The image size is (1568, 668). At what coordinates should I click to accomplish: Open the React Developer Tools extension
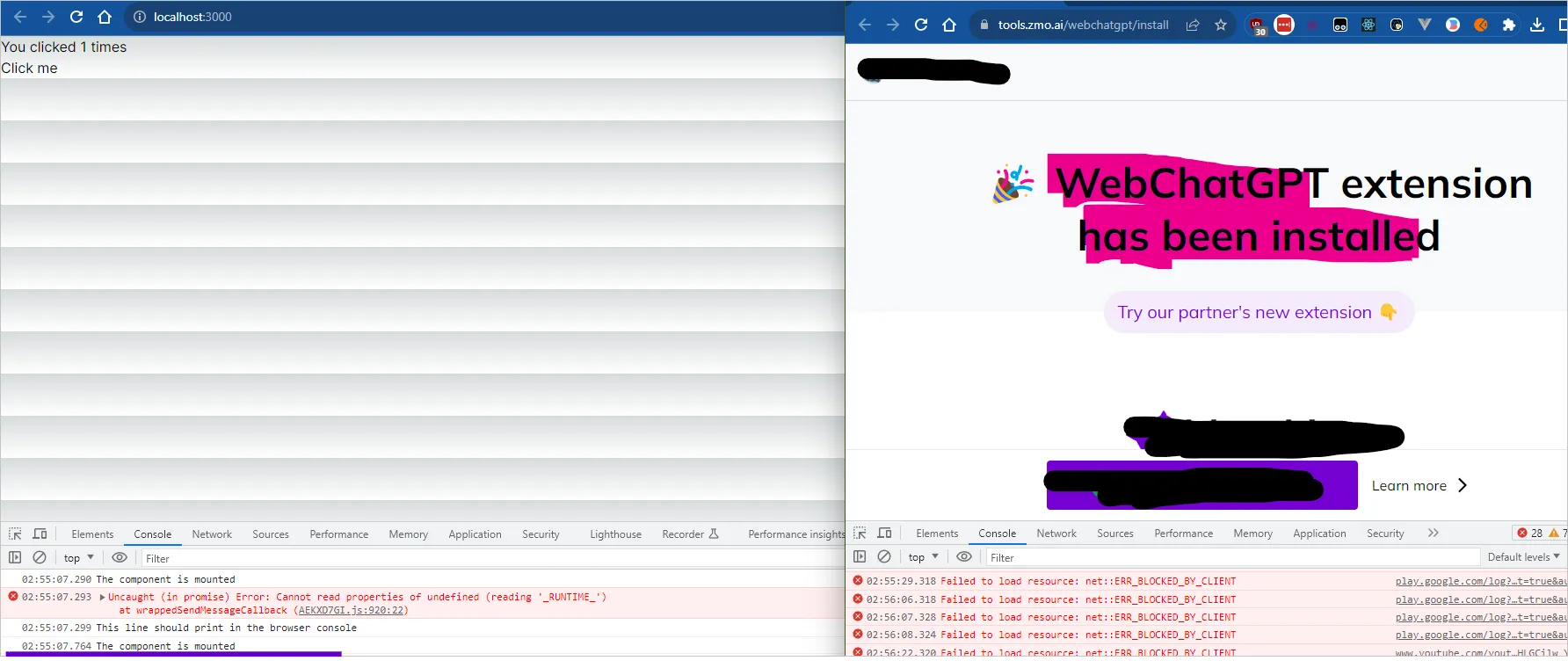tap(1368, 25)
